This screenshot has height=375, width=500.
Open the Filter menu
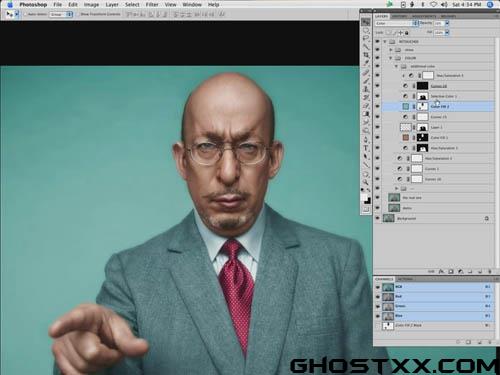(152, 5)
